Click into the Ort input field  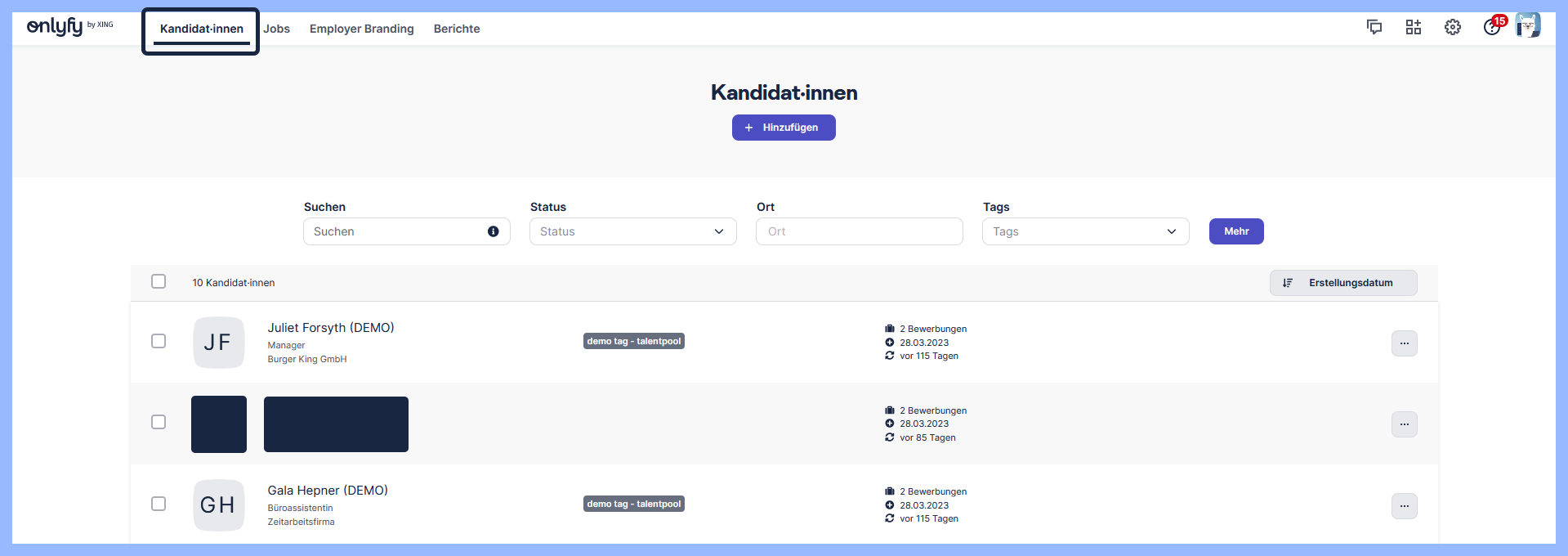click(x=859, y=231)
